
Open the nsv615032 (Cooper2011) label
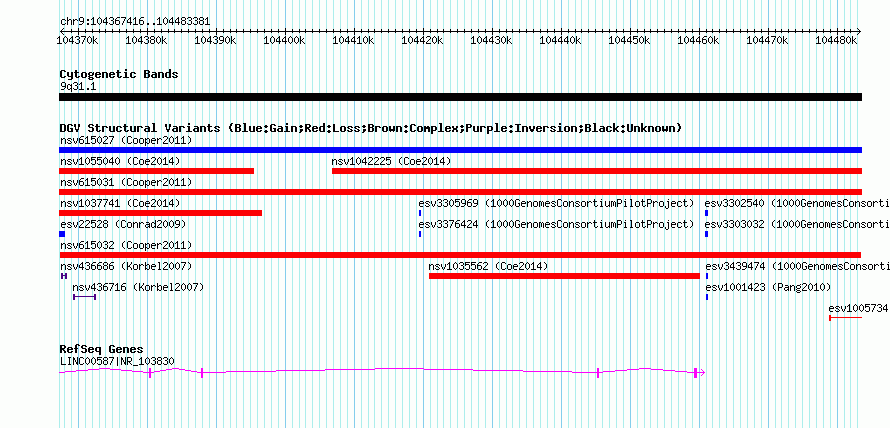126,245
